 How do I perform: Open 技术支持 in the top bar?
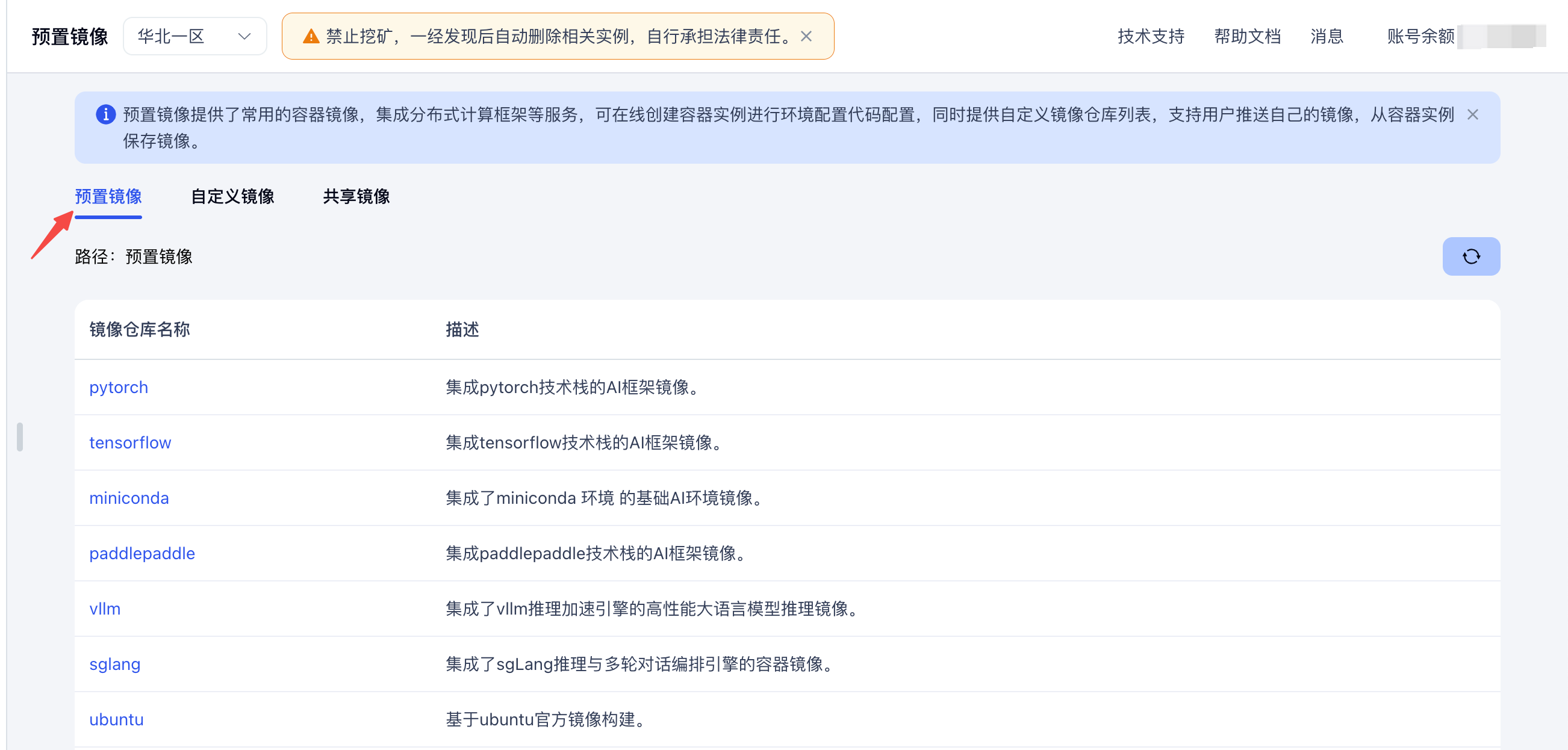[1150, 37]
